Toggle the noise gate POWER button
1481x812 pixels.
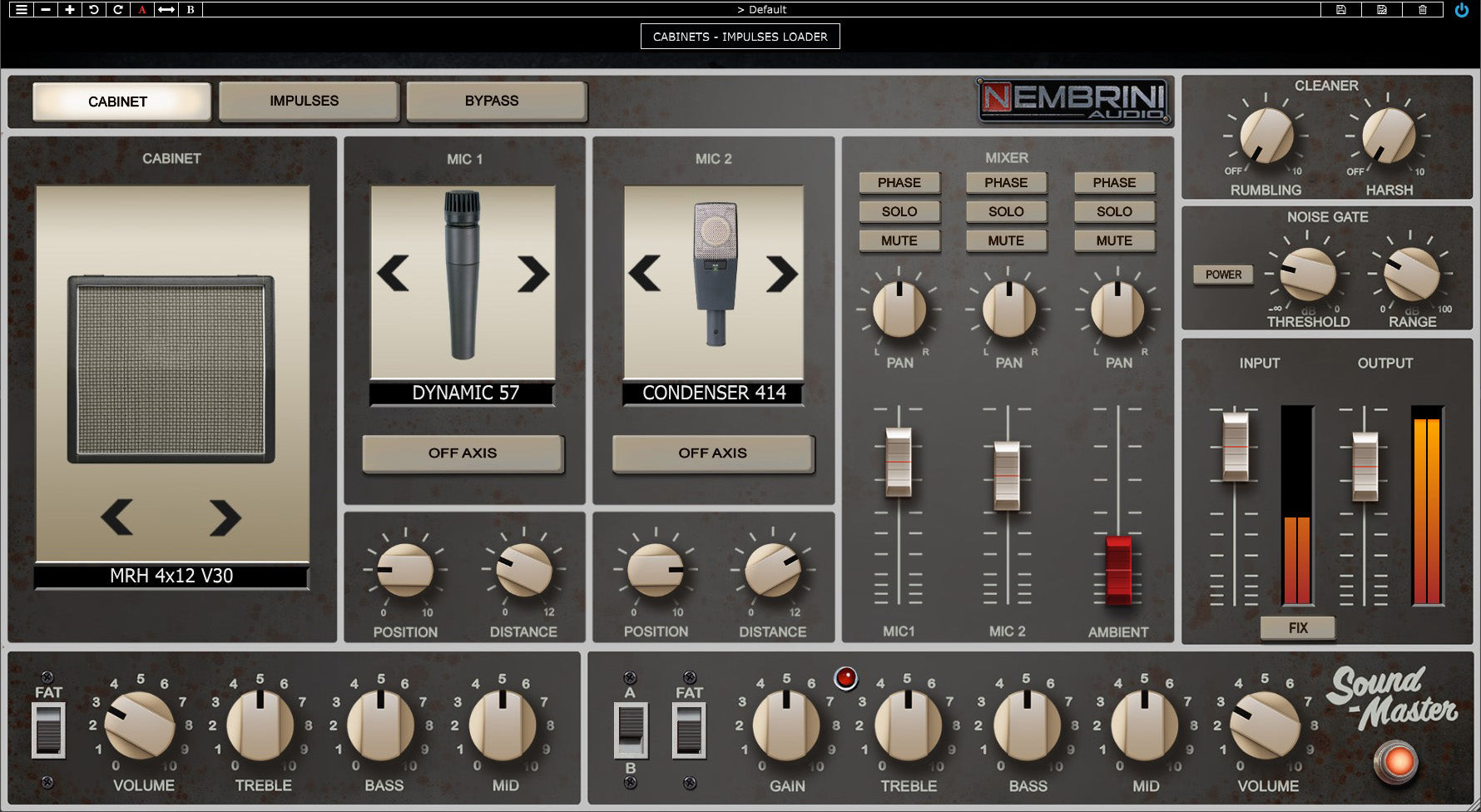pyautogui.click(x=1223, y=275)
